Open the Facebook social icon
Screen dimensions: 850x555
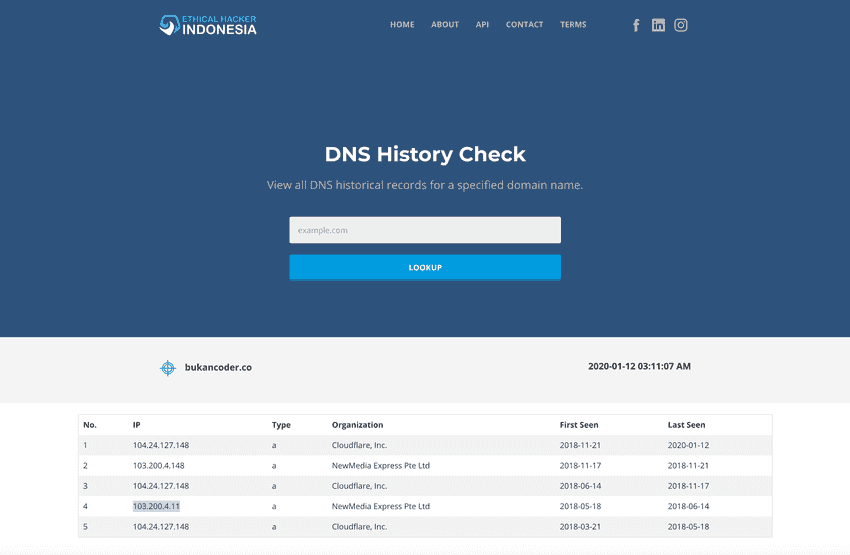pyautogui.click(x=636, y=25)
